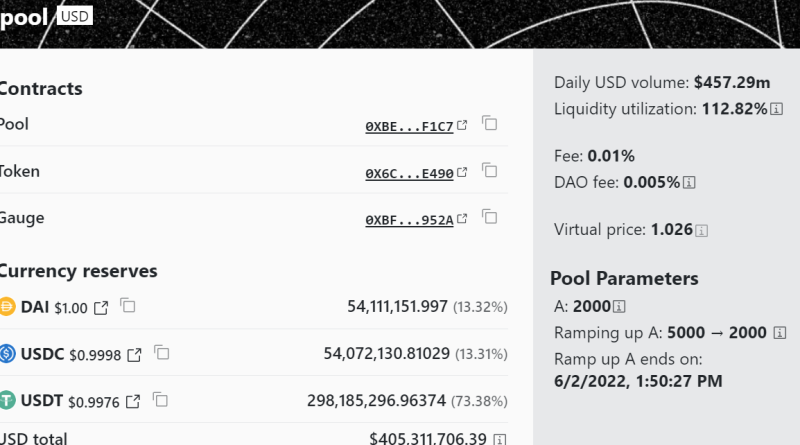Image resolution: width=800 pixels, height=445 pixels.
Task: Select the A parameter value 2000
Action: [x=592, y=306]
